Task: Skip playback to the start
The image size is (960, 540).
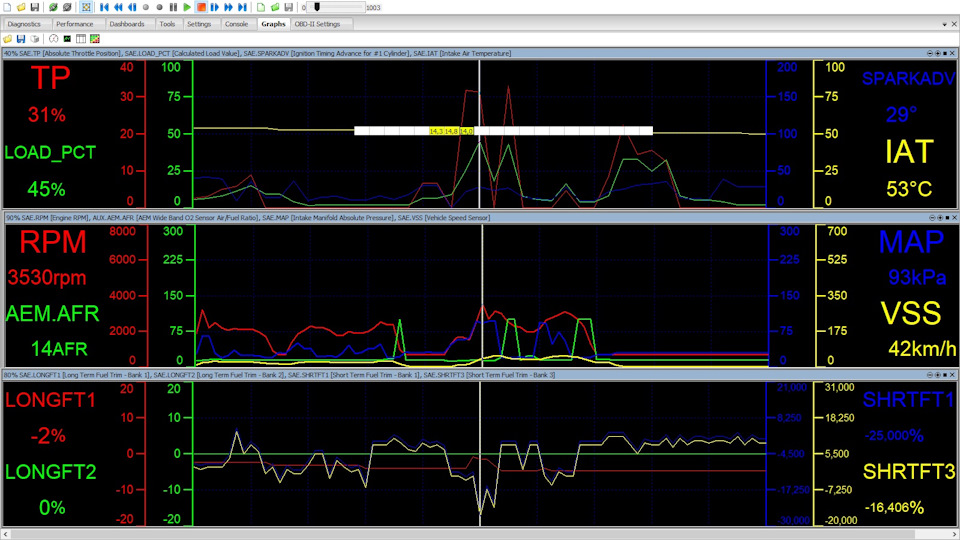Action: coord(104,7)
